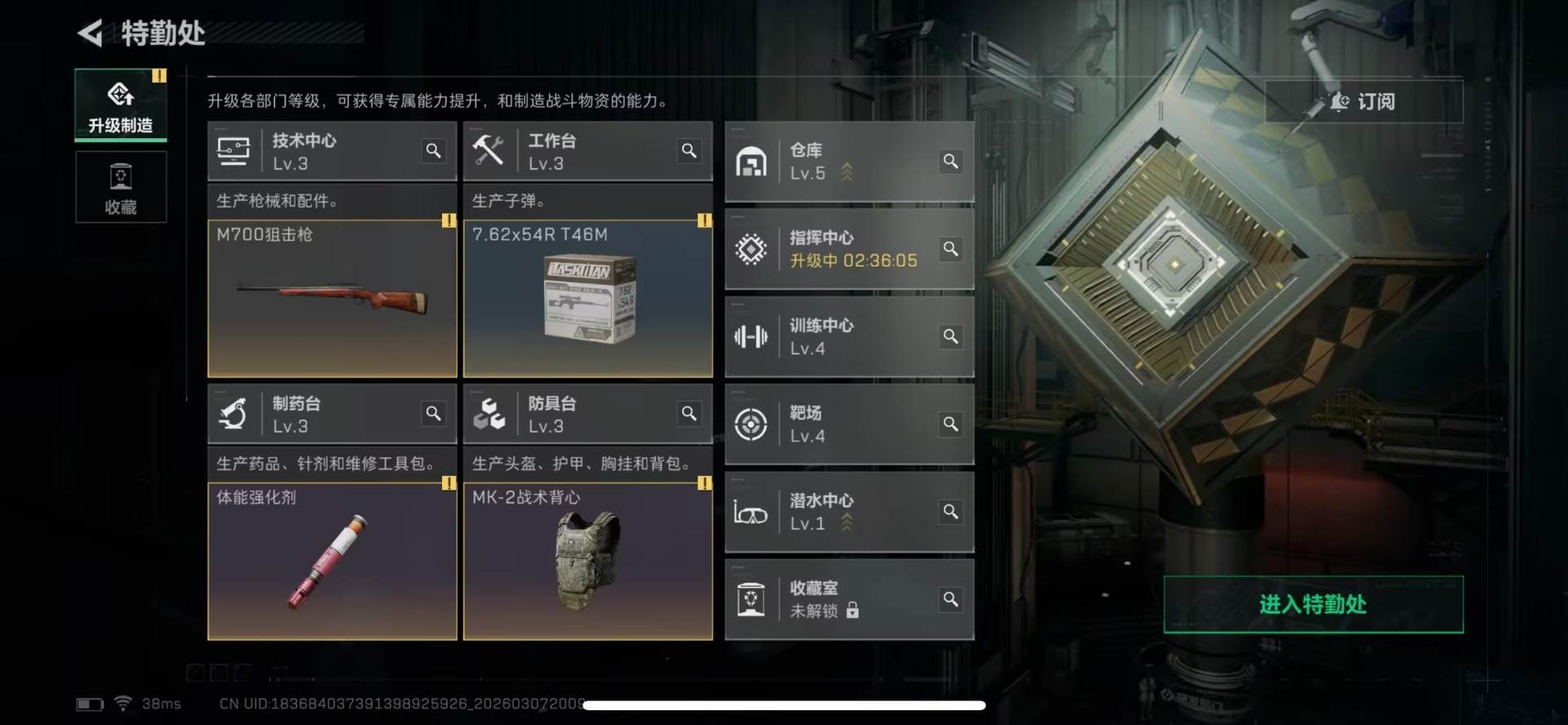Switch to the 升级制造 tab
1568x725 pixels.
pyautogui.click(x=121, y=105)
